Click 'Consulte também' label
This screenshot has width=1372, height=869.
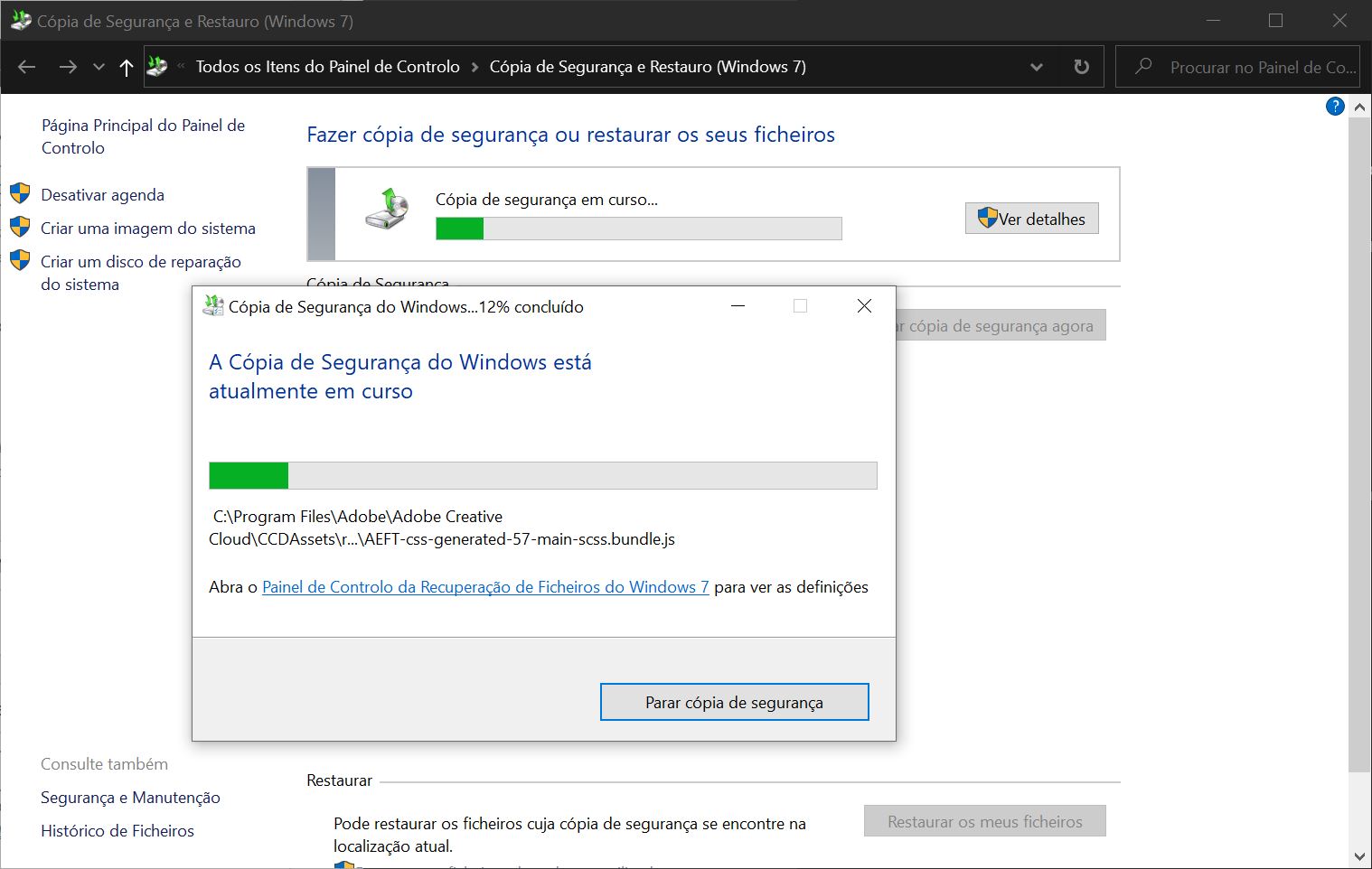pyautogui.click(x=104, y=764)
